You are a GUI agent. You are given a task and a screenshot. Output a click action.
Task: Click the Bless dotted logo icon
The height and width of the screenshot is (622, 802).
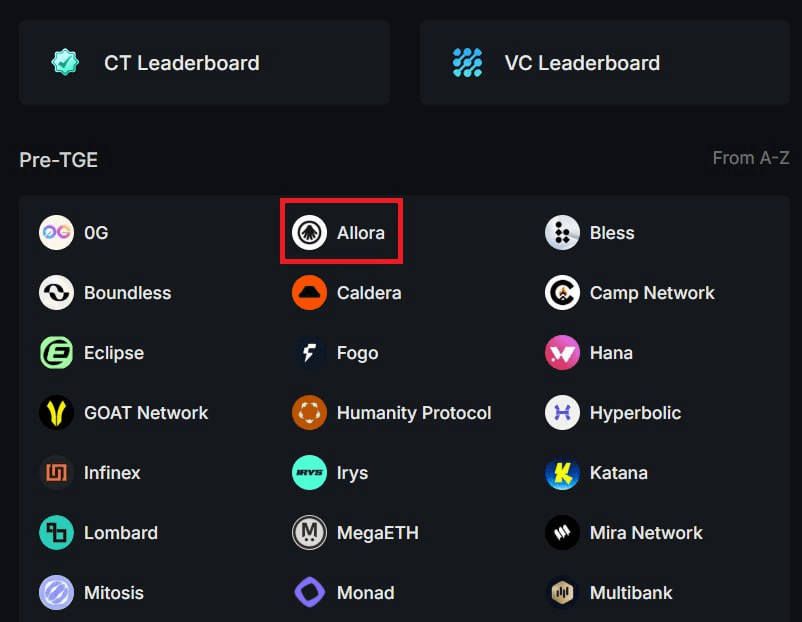(x=562, y=233)
